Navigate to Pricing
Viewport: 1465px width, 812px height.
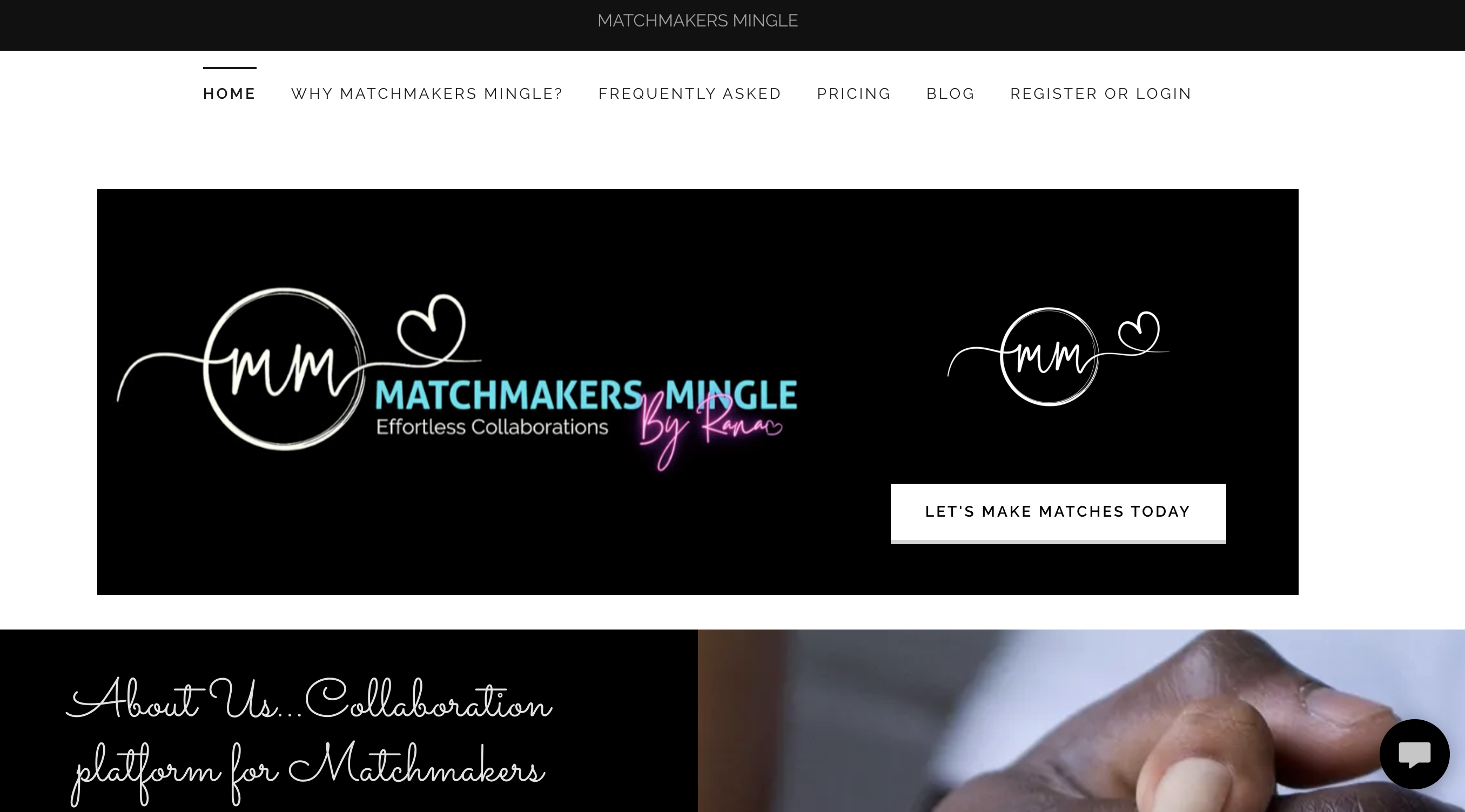(x=854, y=94)
